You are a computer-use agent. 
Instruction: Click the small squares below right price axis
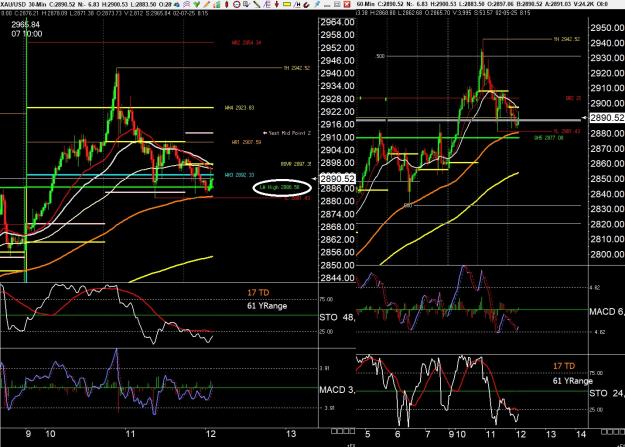pyautogui.click(x=613, y=432)
